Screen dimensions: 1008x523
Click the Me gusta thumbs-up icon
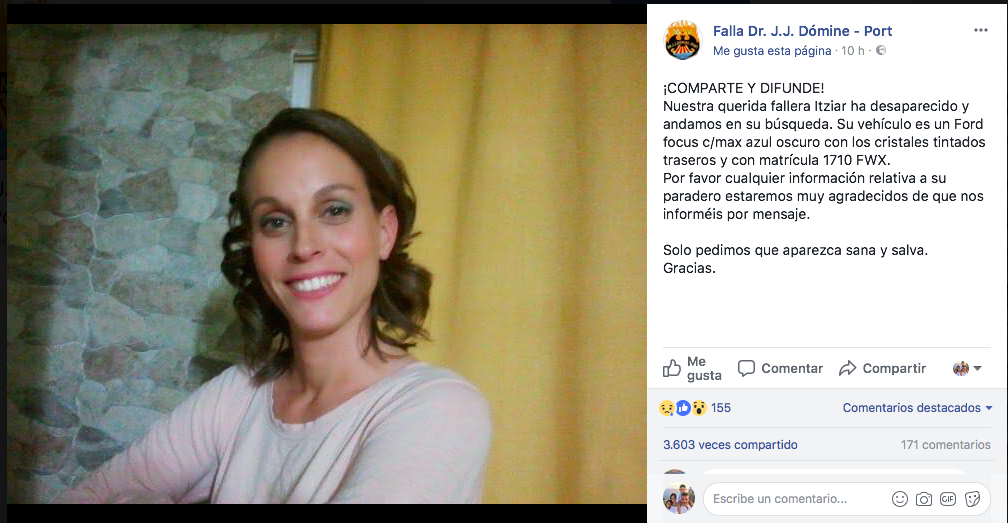672,368
